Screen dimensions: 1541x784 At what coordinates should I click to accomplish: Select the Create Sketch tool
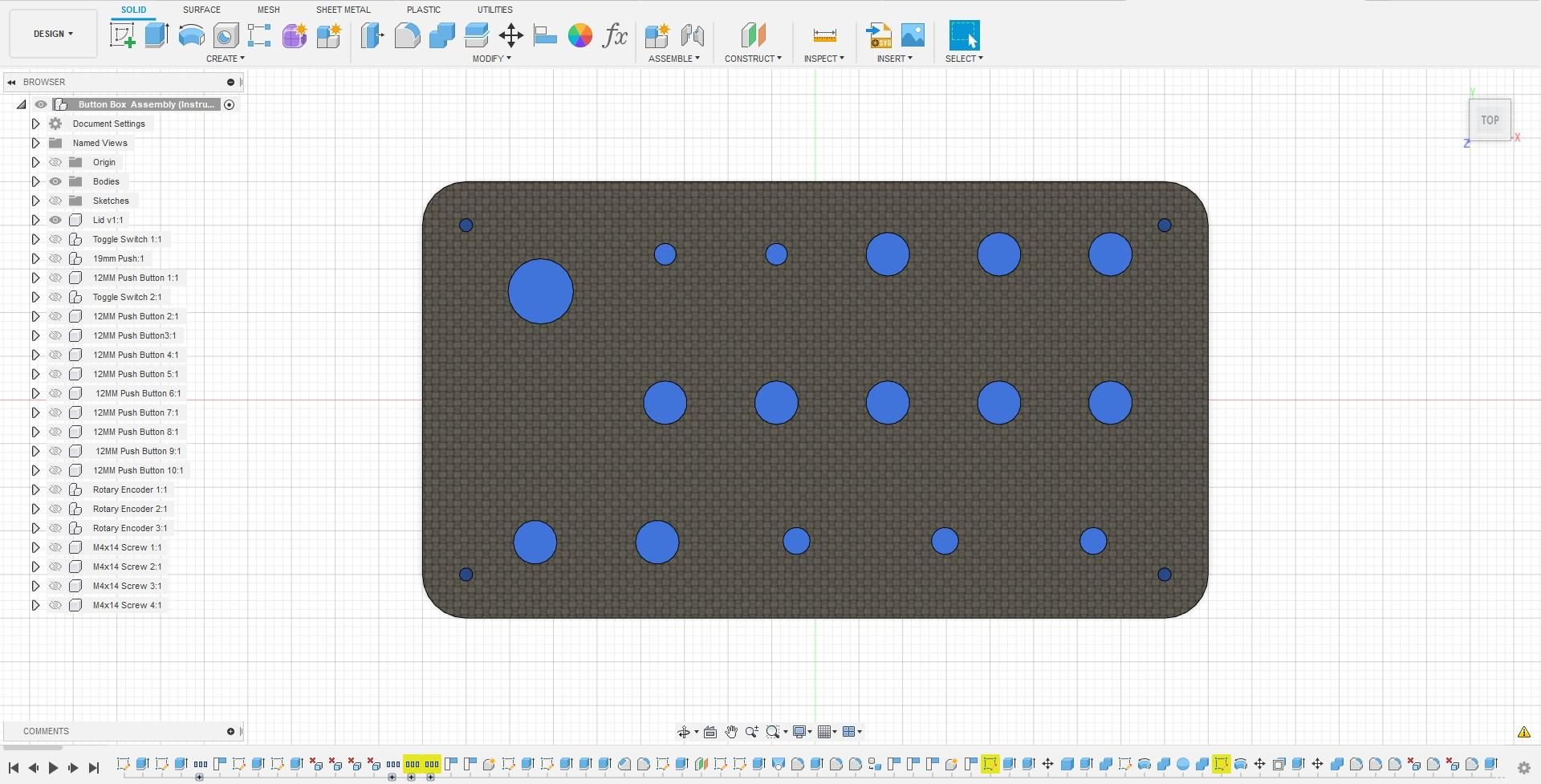pos(123,35)
